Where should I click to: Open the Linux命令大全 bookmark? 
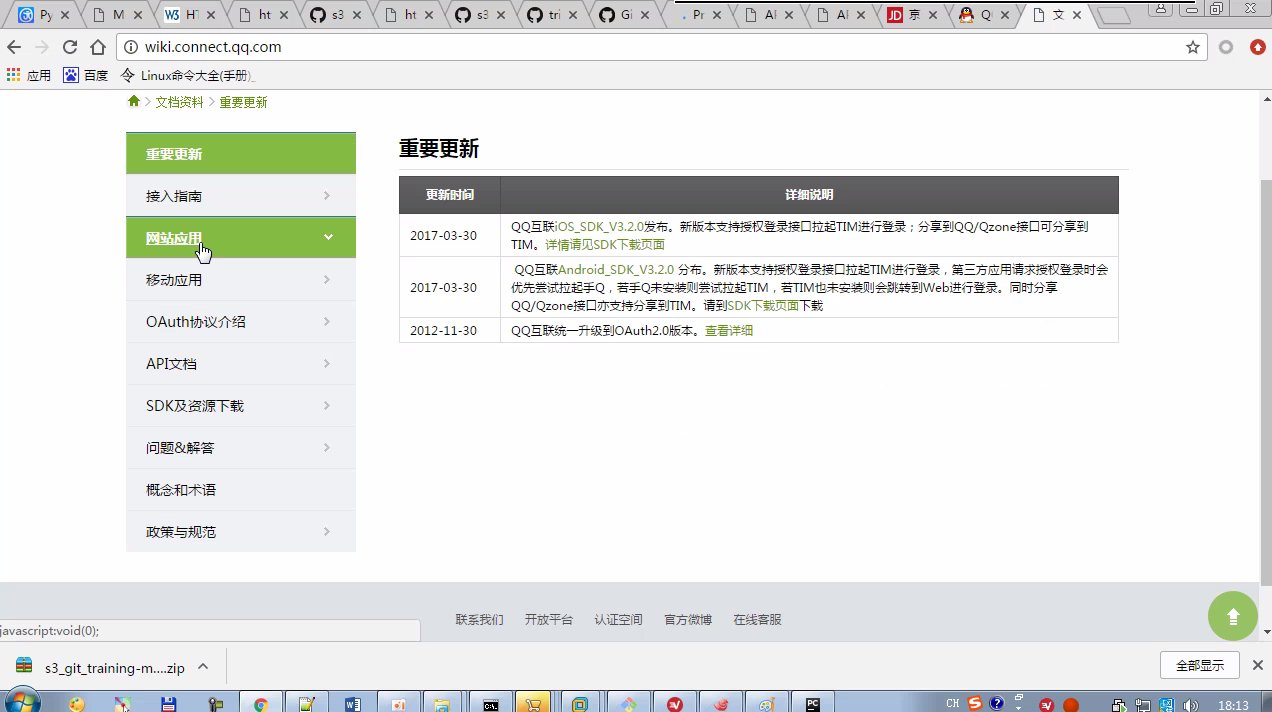click(x=188, y=75)
